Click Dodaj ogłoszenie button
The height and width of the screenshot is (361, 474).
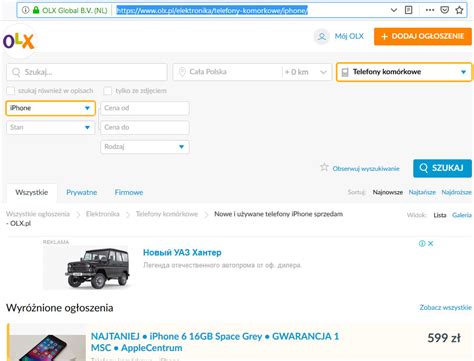click(x=423, y=36)
